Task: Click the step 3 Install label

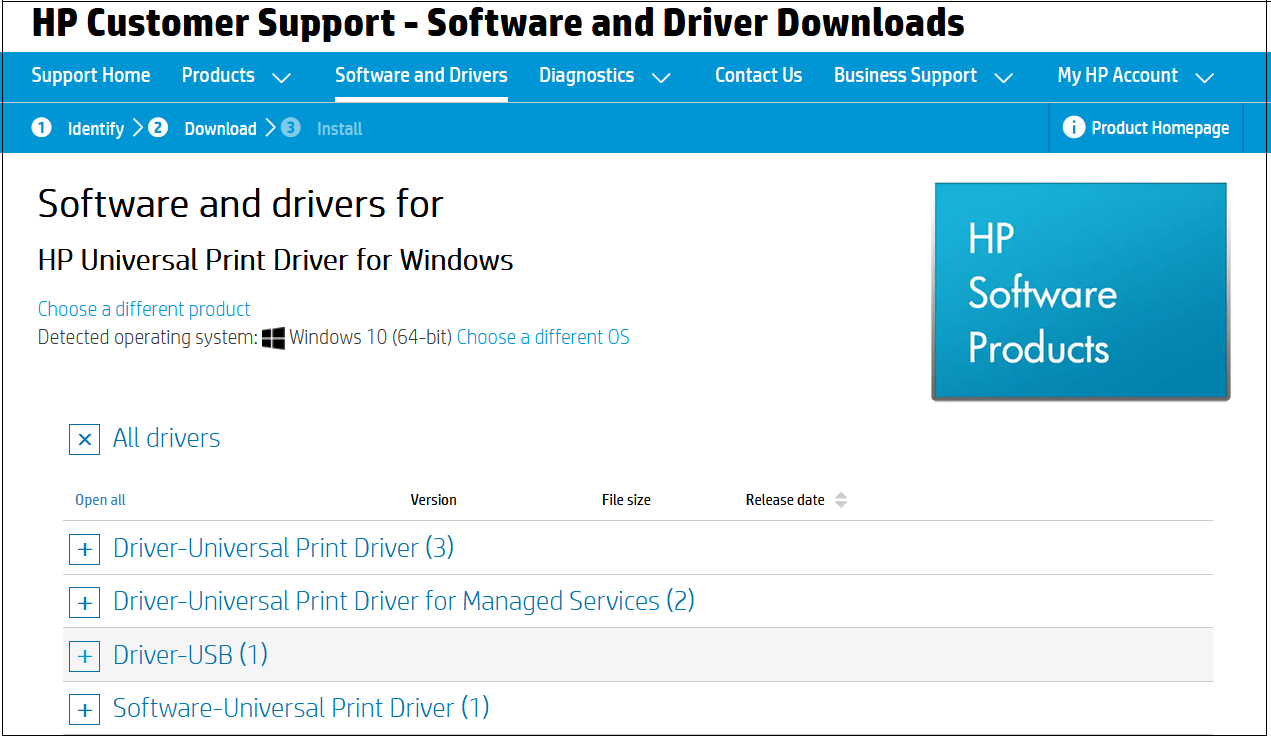Action: [339, 129]
